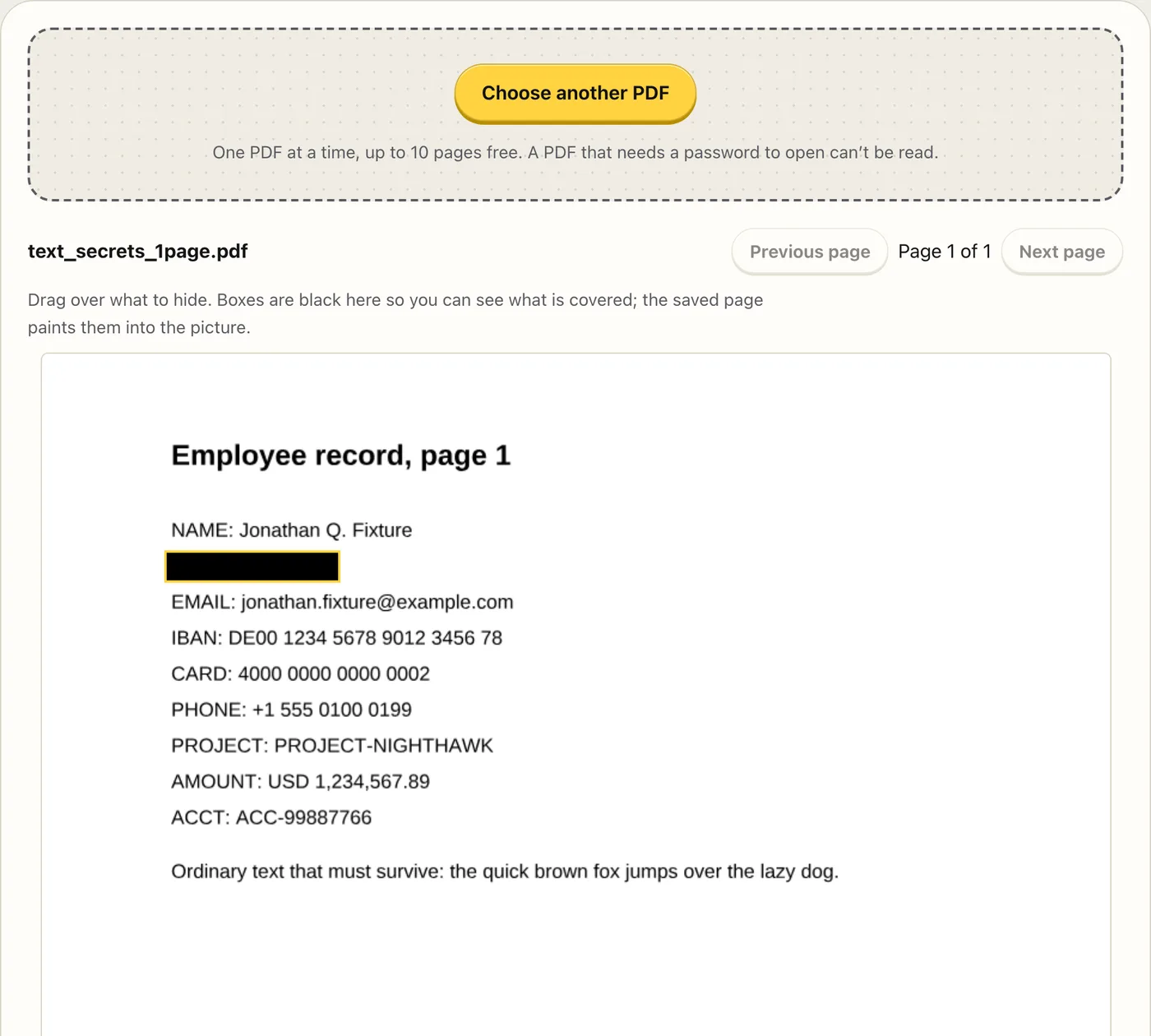
Task: Click the One PDF at a time note
Action: pyautogui.click(x=575, y=152)
